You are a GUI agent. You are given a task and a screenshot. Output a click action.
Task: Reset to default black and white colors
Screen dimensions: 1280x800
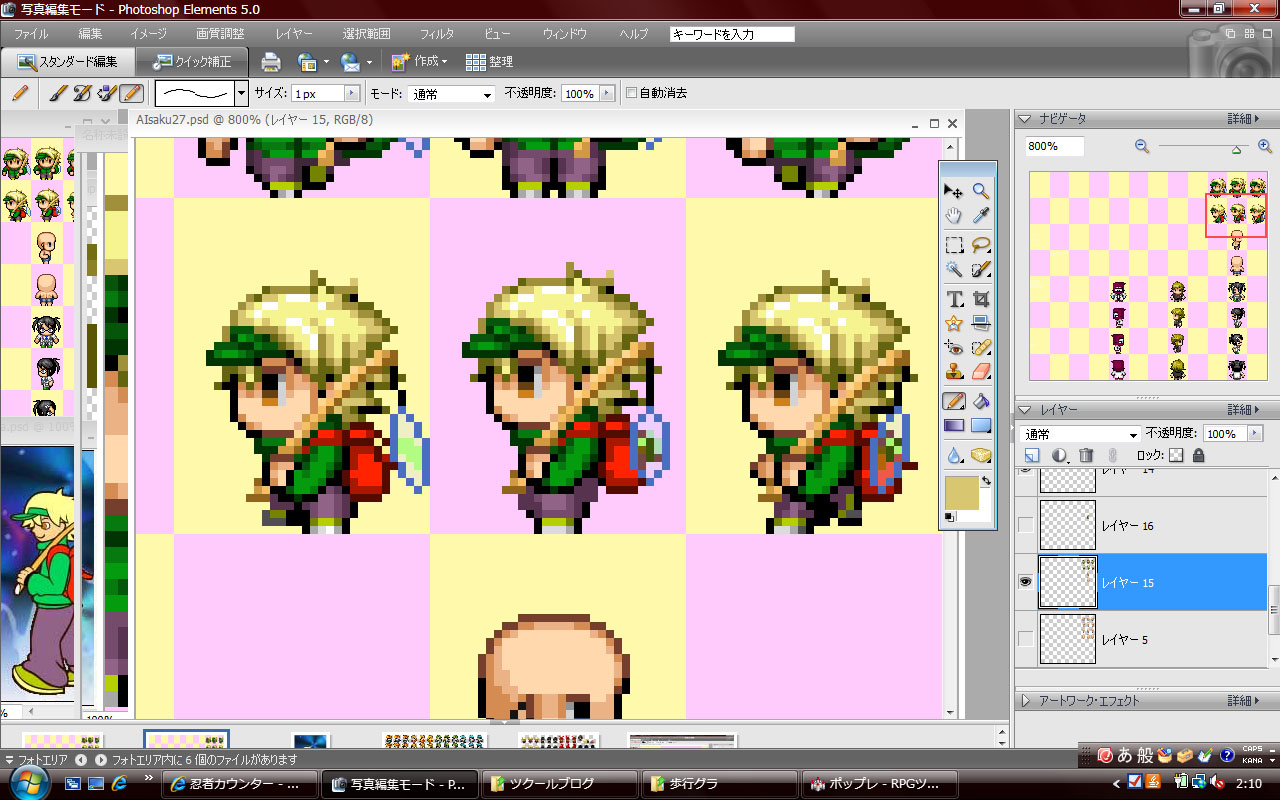(x=949, y=517)
